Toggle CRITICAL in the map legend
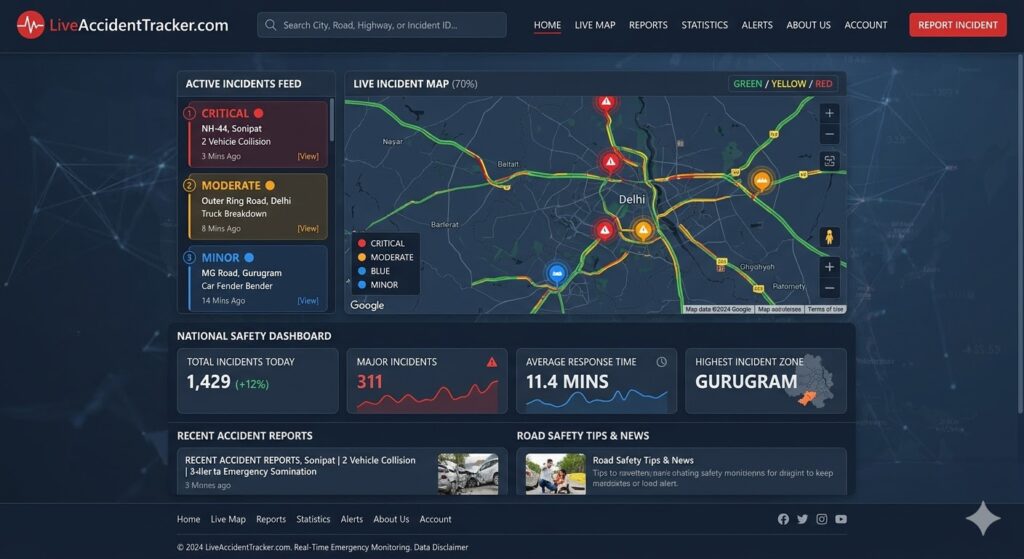The height and width of the screenshot is (559, 1024). click(x=381, y=243)
